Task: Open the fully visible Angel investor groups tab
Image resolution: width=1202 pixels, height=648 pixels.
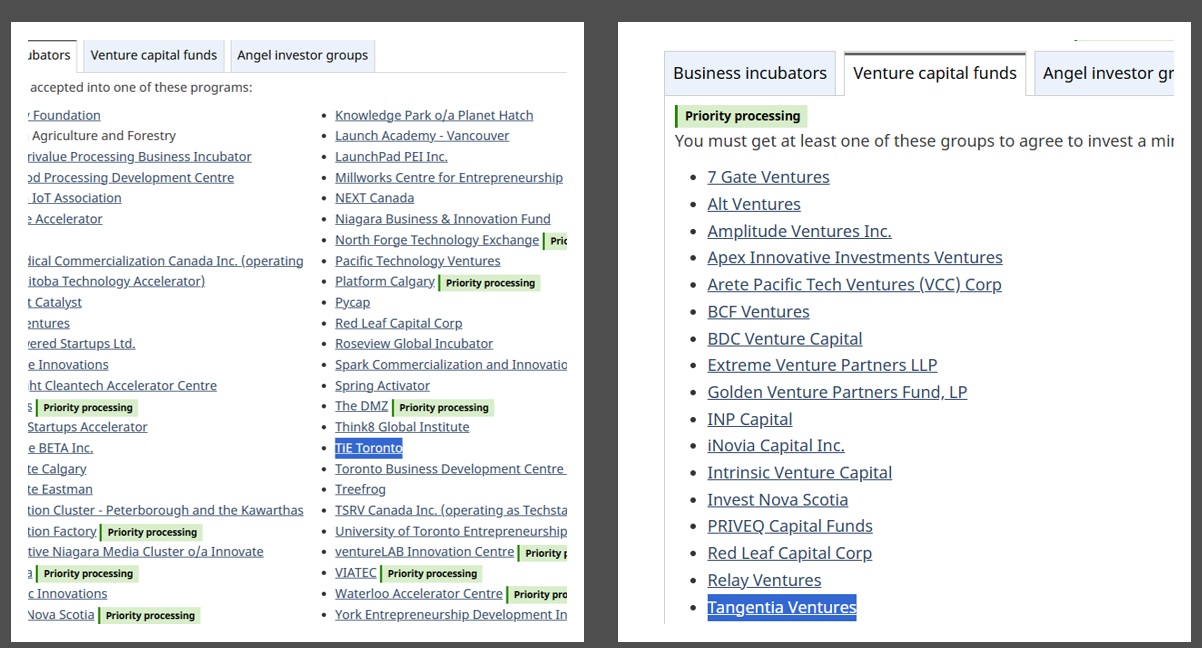Action: pyautogui.click(x=302, y=55)
